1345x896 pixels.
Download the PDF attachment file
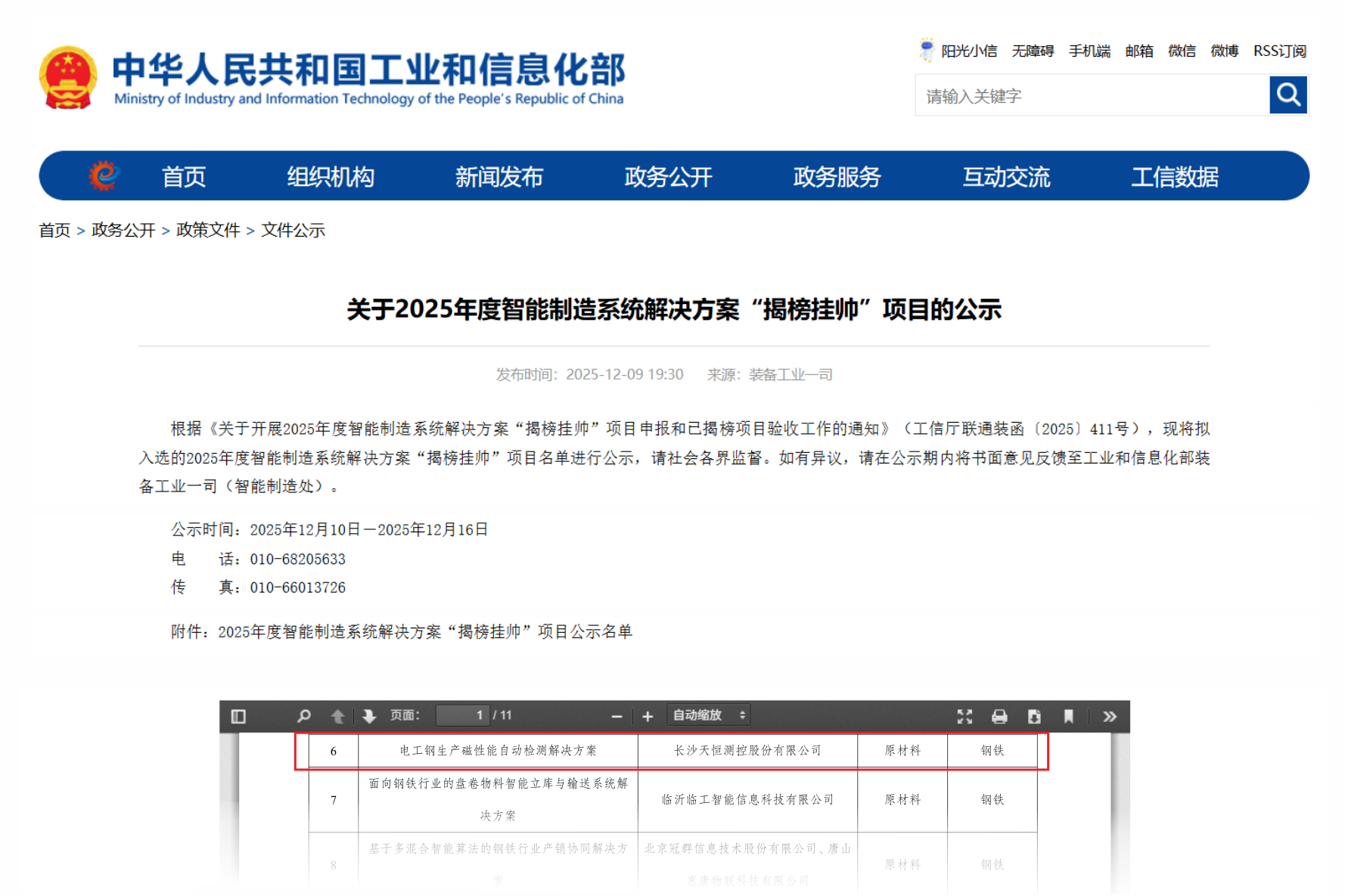(1033, 715)
